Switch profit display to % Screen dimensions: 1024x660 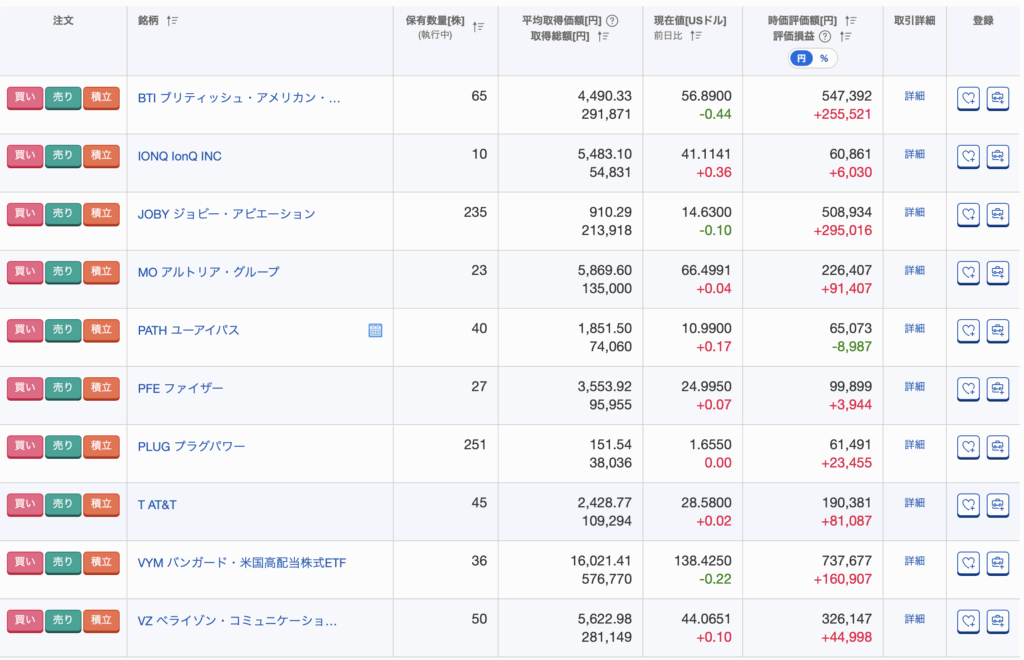coord(824,58)
